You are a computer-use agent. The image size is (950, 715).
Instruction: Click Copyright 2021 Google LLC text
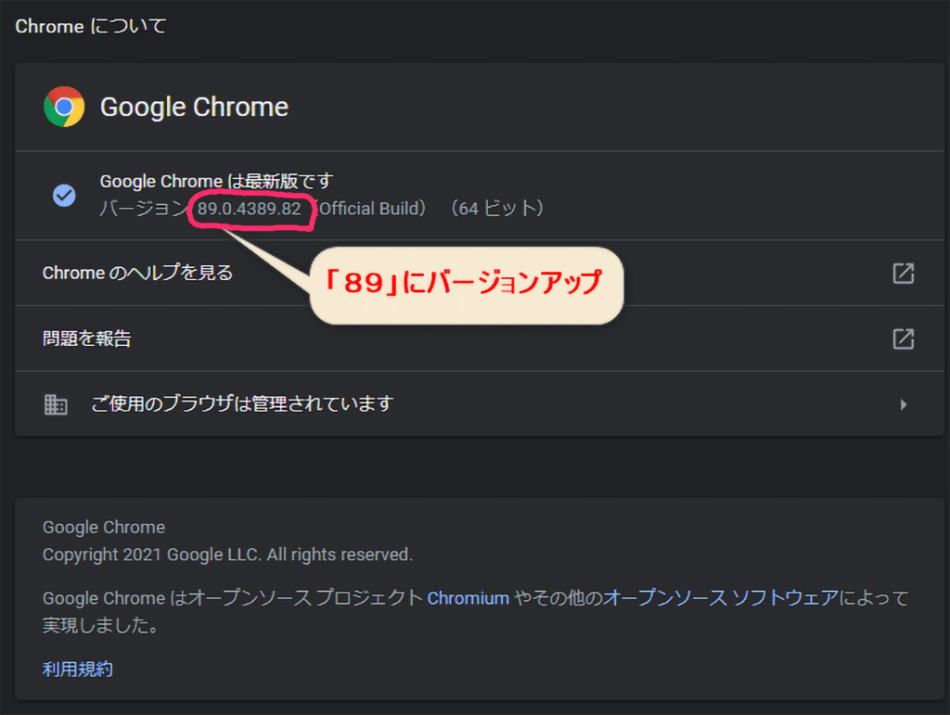click(x=227, y=554)
